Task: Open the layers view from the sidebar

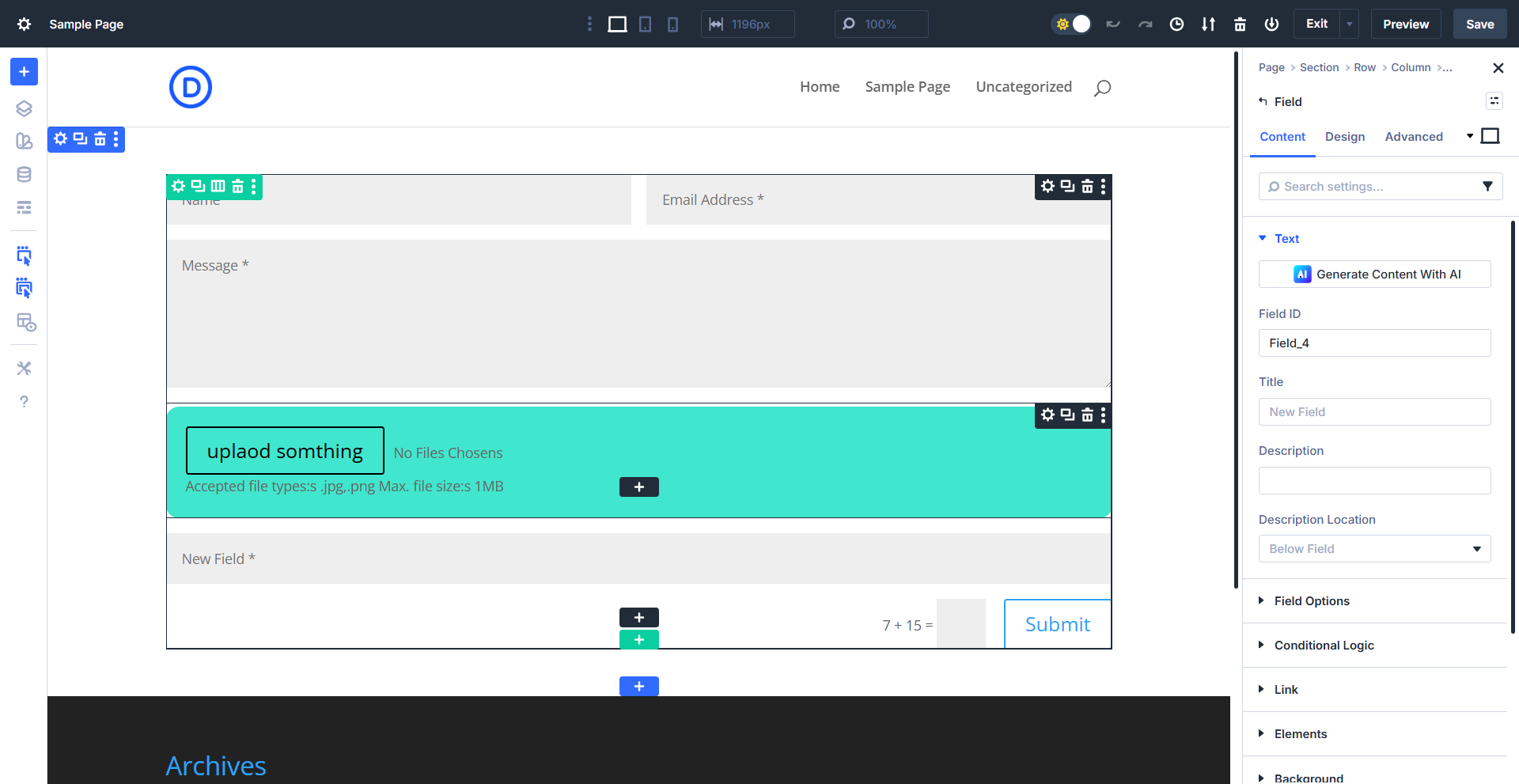Action: (x=24, y=108)
